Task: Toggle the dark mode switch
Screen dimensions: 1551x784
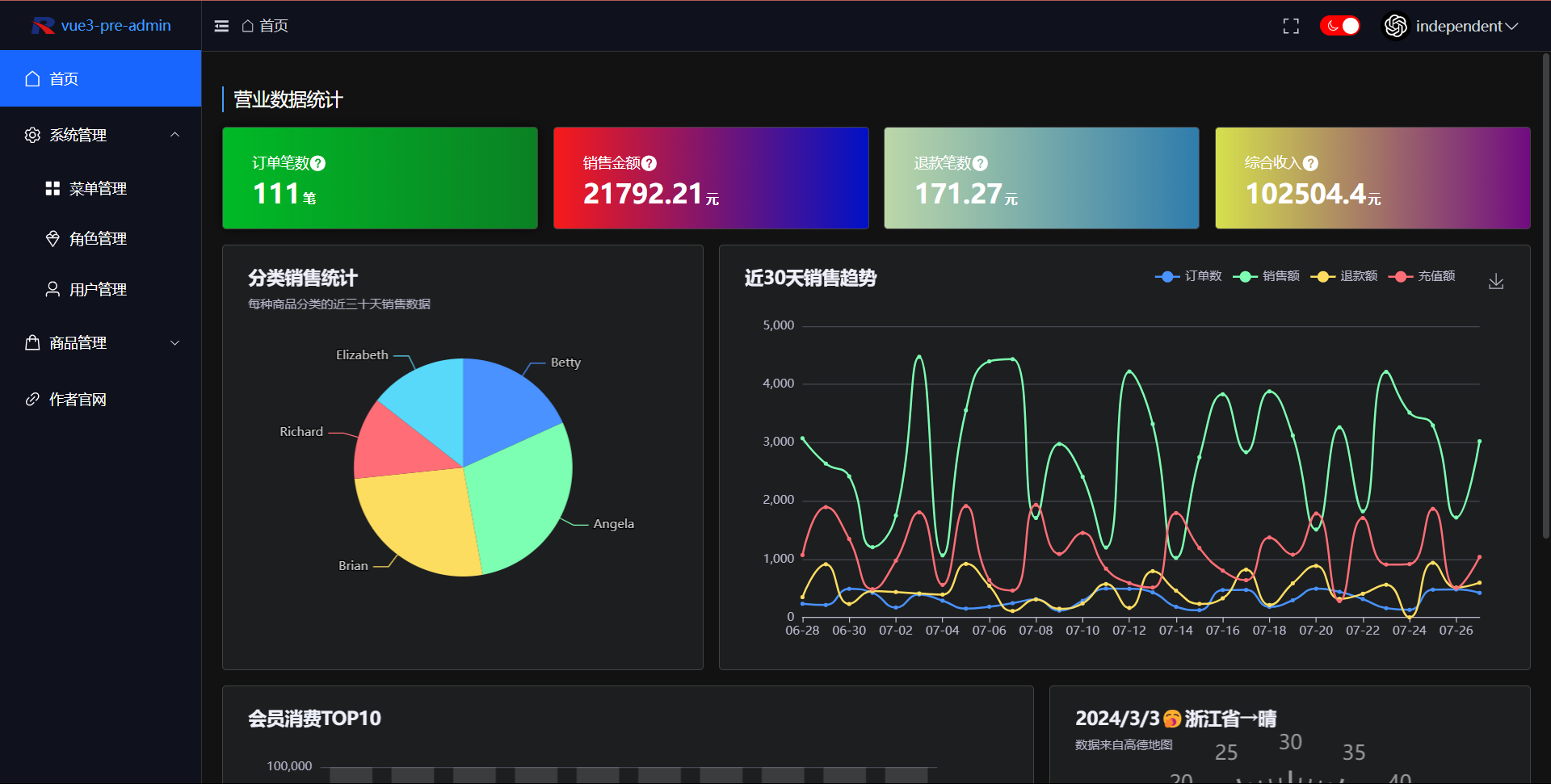Action: click(x=1340, y=26)
